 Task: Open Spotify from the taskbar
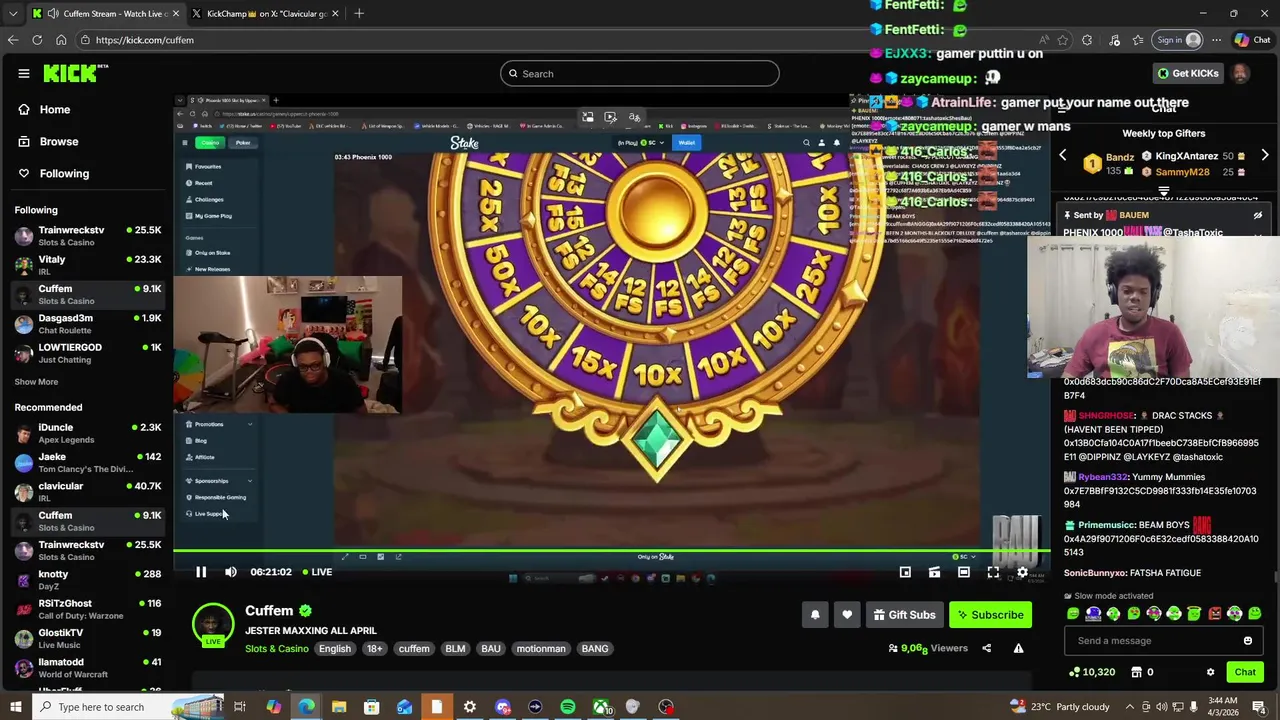tap(568, 707)
